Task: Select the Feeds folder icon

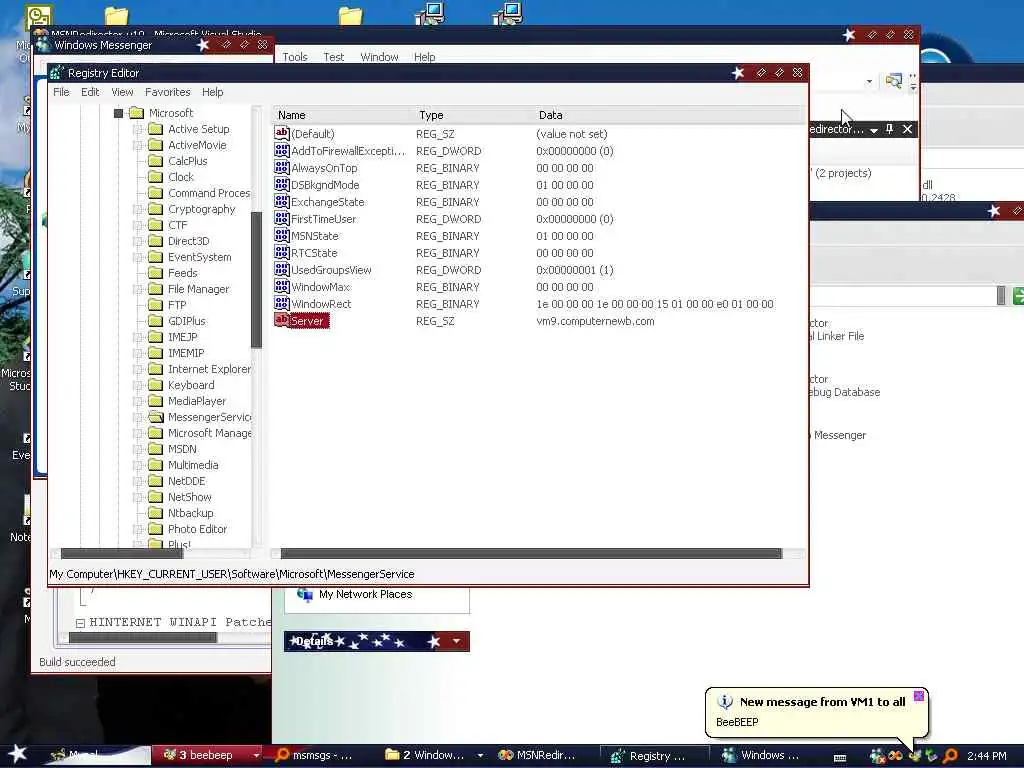Action: point(155,273)
